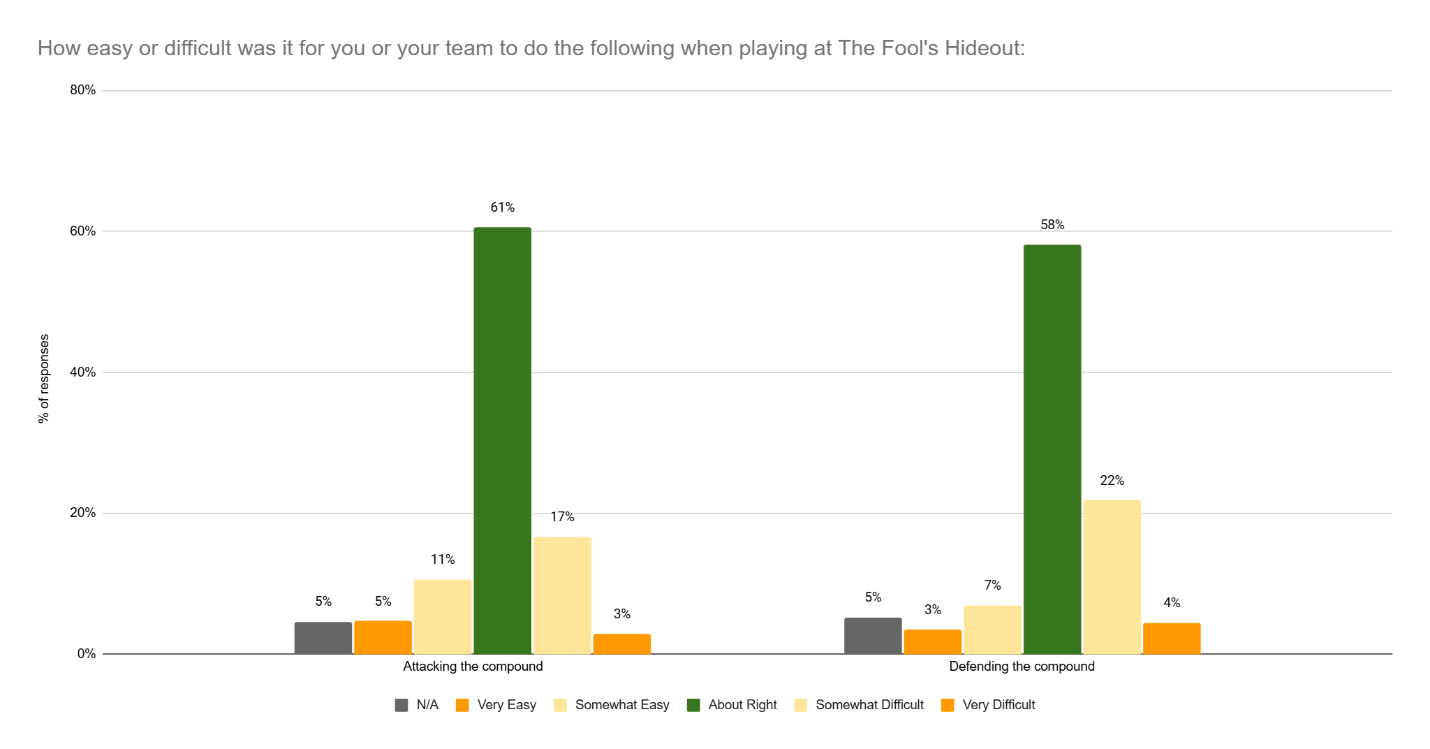Select the 7% Somewhat Easy bar for Defending
The image size is (1430, 749).
point(992,629)
